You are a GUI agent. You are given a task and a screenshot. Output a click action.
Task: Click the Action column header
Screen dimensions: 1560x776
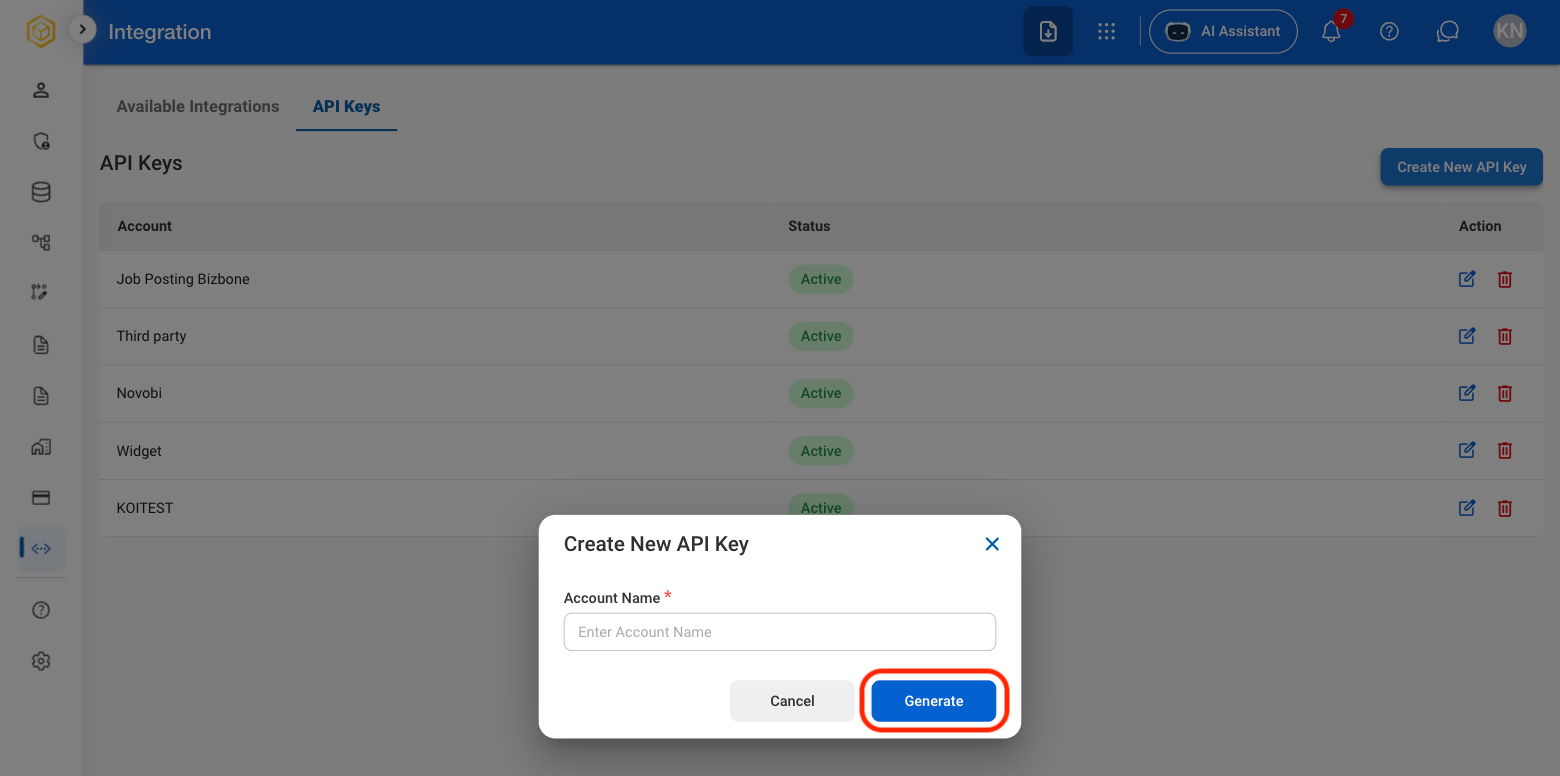(1480, 226)
